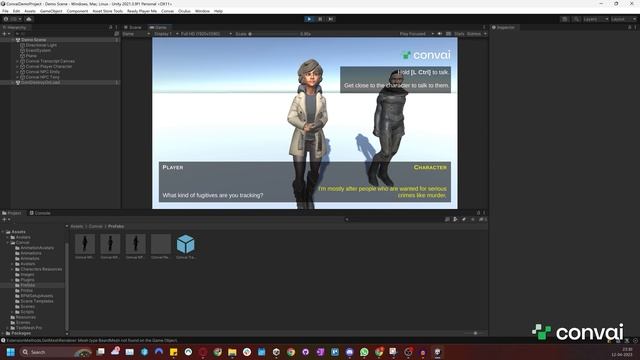640x360 pixels.
Task: Open the Windows Start button
Action: click(x=11, y=352)
